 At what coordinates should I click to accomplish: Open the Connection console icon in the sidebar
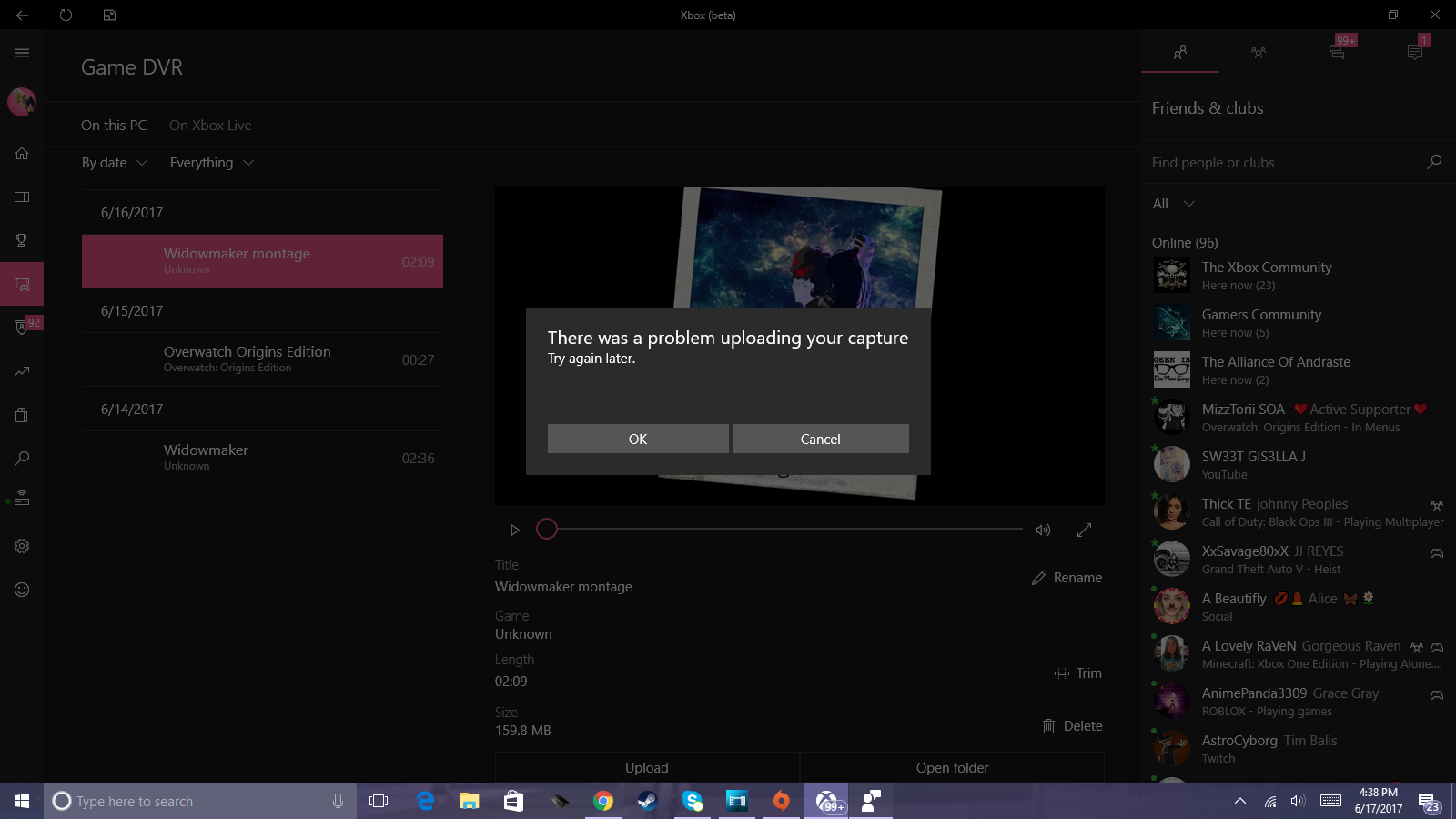[22, 500]
